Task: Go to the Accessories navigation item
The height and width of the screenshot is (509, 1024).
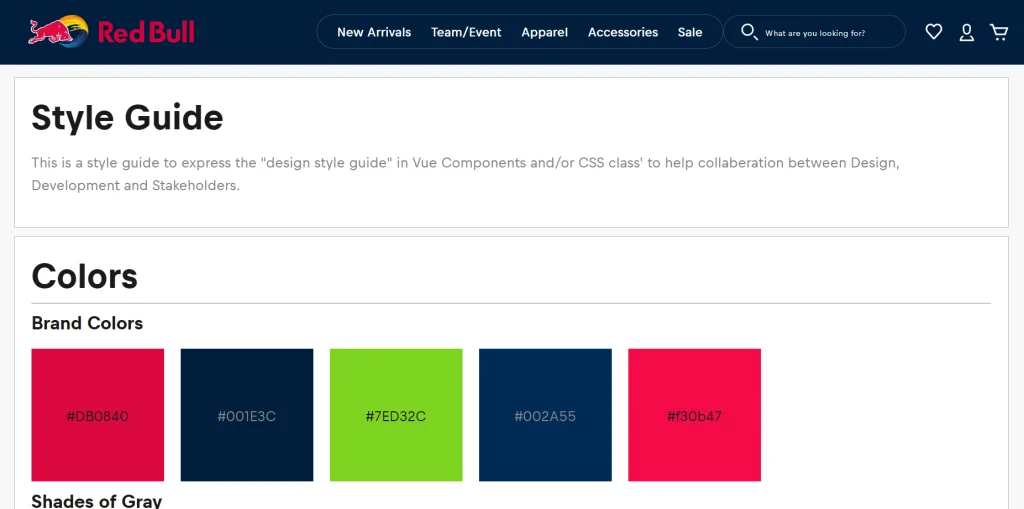Action: click(x=622, y=32)
